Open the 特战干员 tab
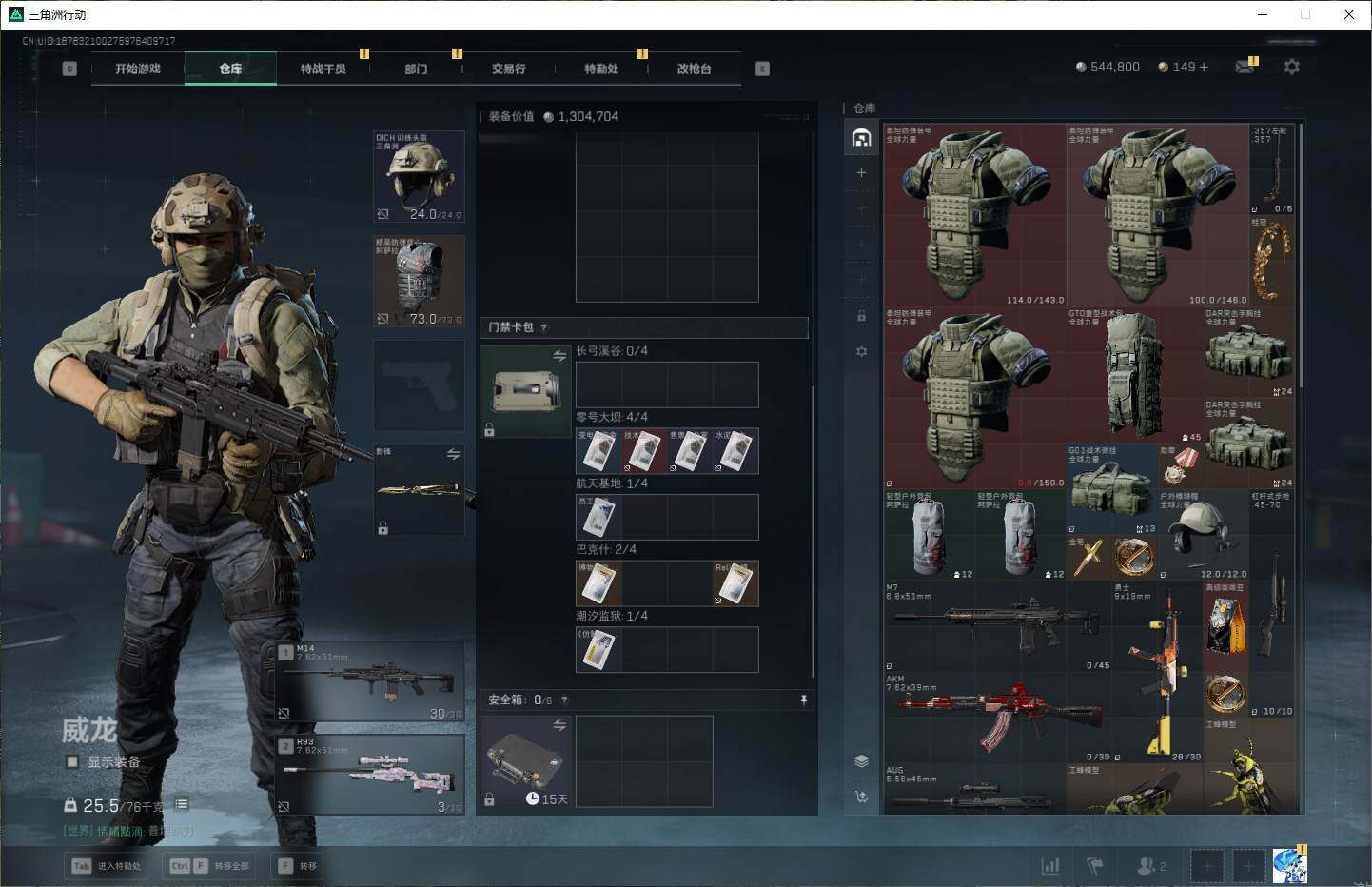This screenshot has height=887, width=1372. point(323,69)
